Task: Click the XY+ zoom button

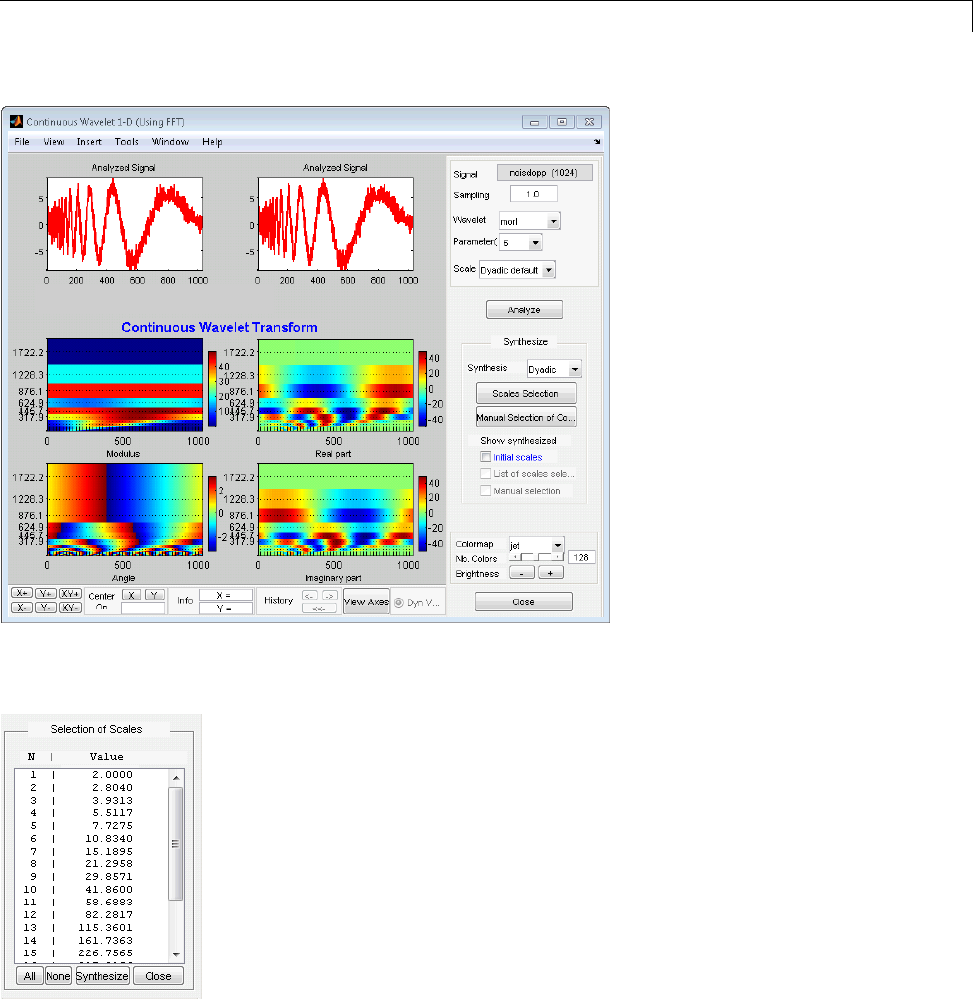Action: point(70,593)
